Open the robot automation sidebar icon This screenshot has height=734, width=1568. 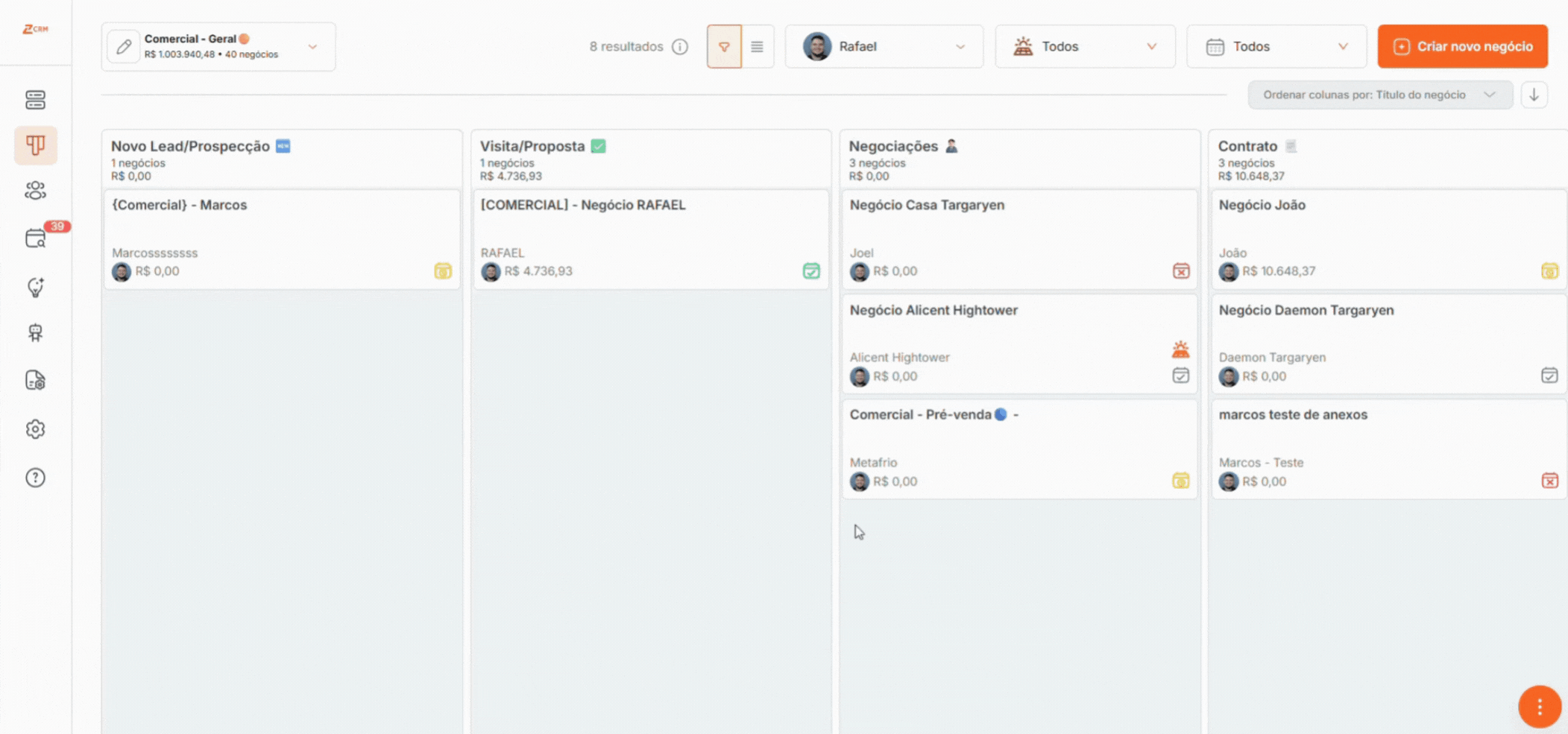35,332
